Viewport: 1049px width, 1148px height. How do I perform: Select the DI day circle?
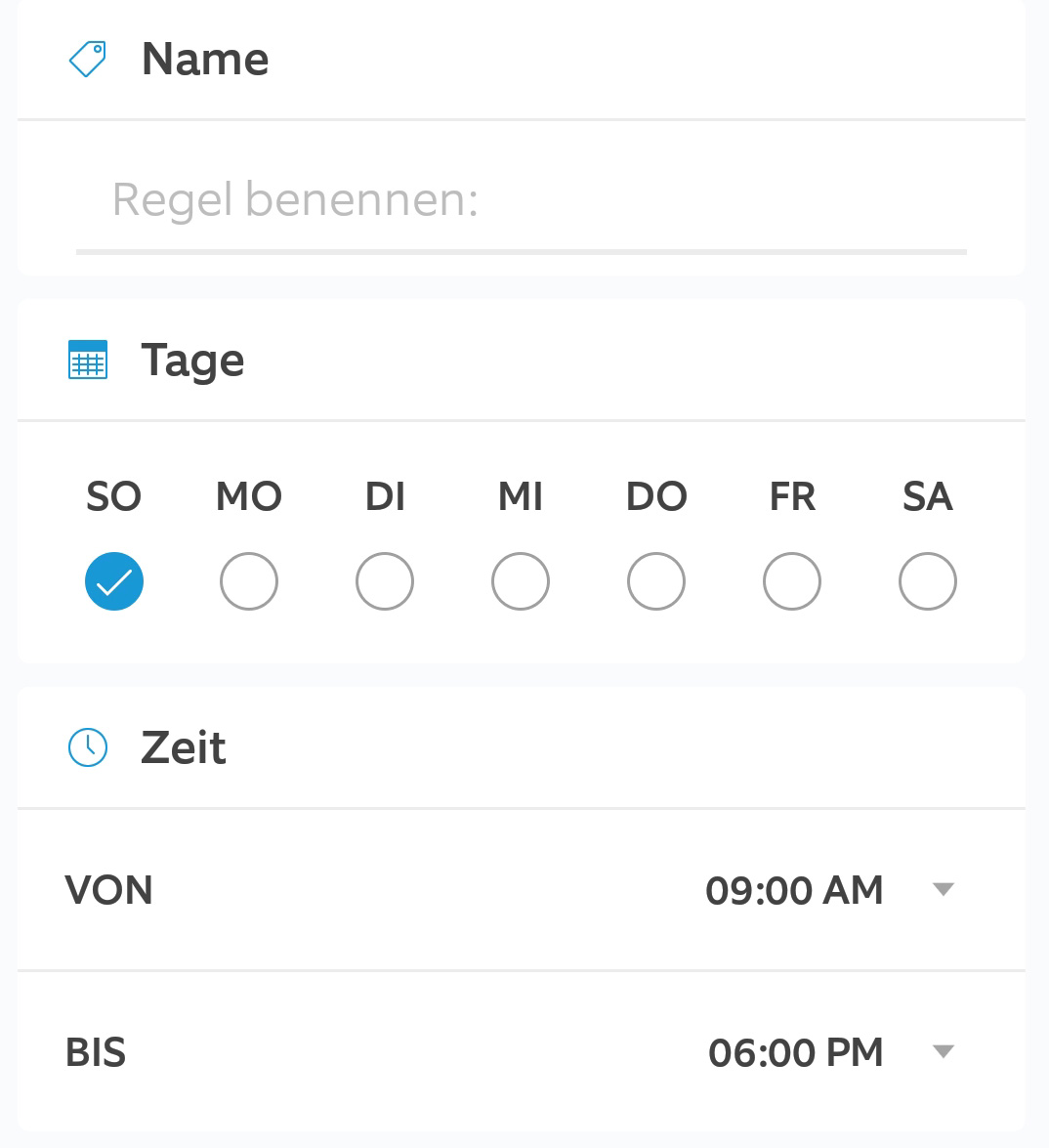coord(385,581)
